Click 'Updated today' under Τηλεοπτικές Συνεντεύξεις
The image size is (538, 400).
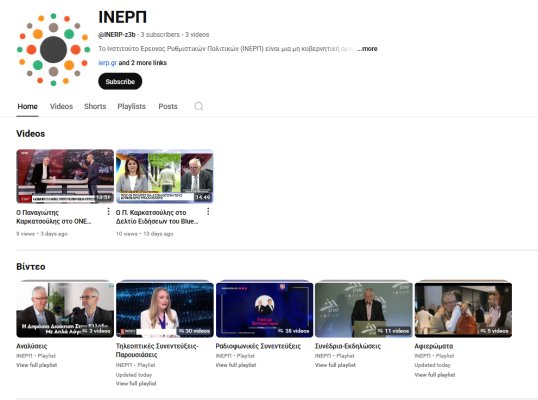[134, 375]
